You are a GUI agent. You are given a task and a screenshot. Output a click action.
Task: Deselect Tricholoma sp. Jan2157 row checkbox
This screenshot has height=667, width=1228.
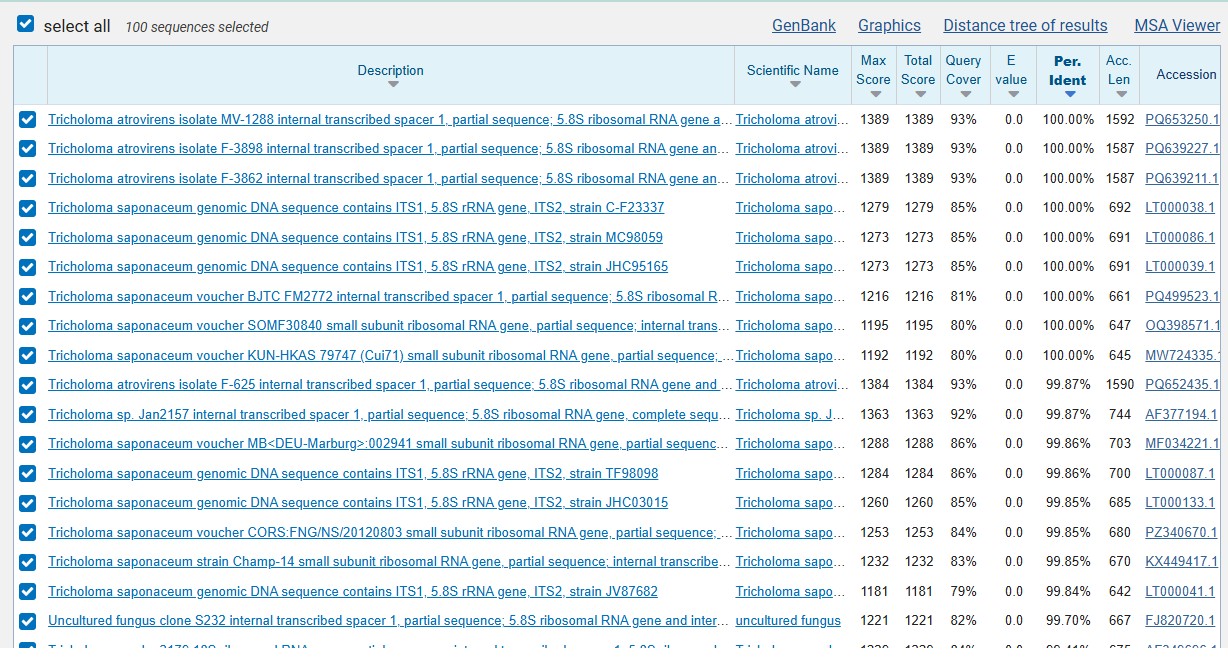[28, 414]
